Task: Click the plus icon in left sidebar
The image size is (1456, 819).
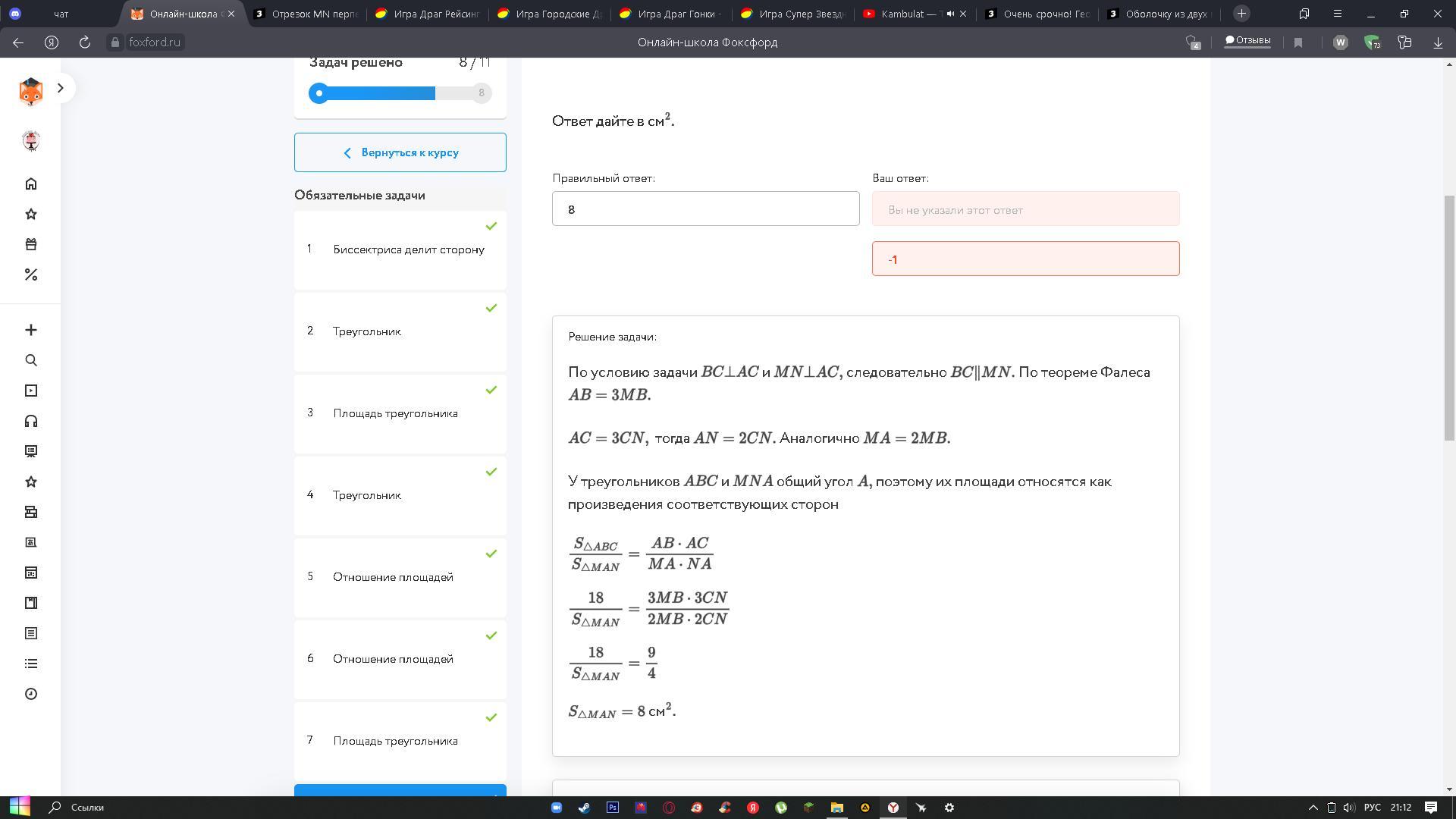Action: pyautogui.click(x=31, y=330)
